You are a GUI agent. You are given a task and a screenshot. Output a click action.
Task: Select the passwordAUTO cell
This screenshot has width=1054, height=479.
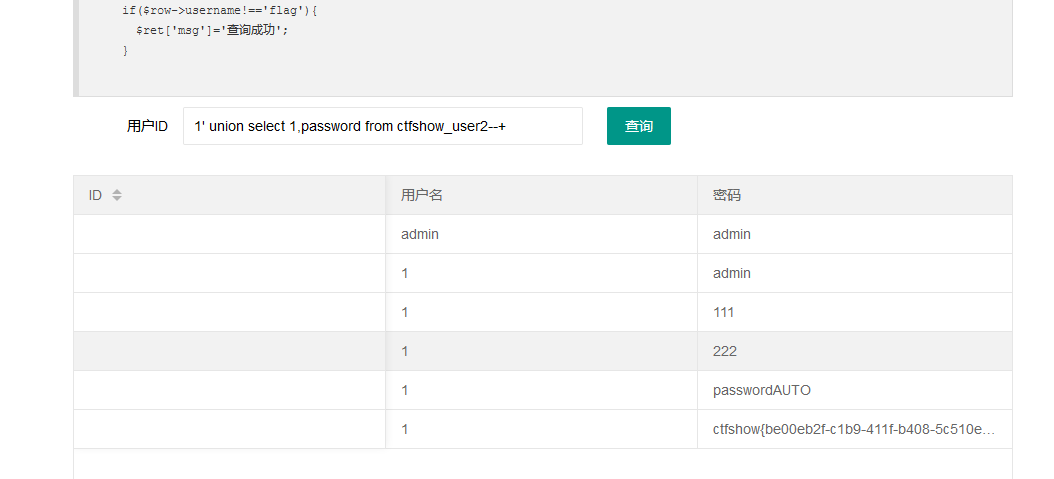[x=854, y=390]
